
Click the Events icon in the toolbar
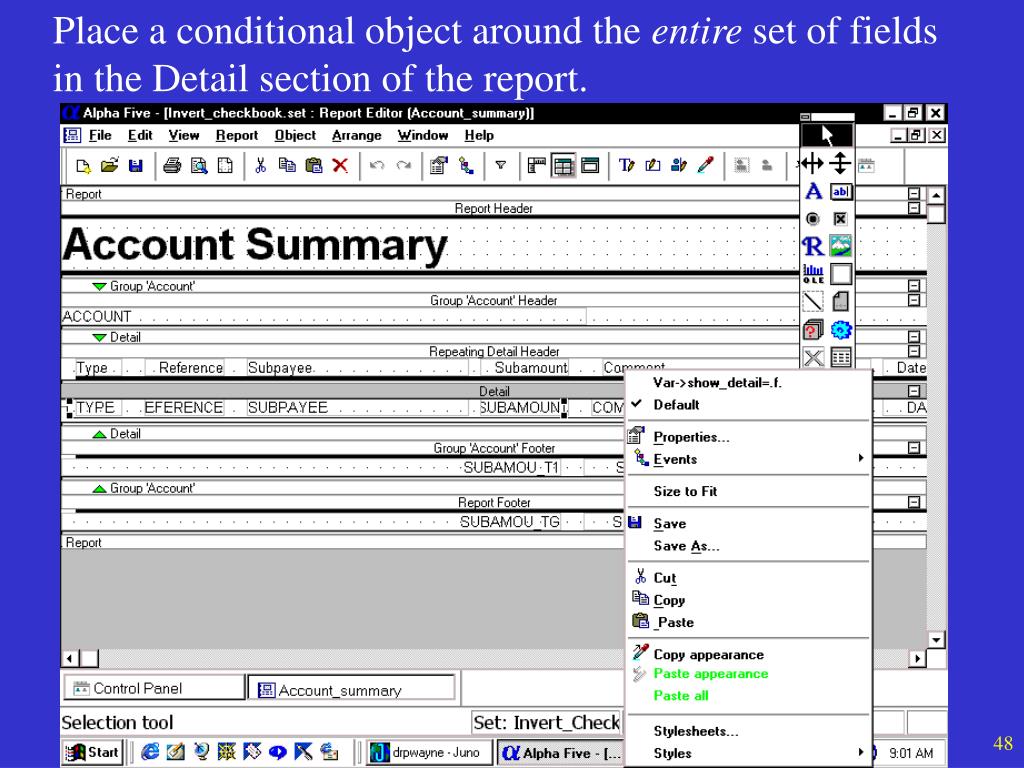[x=466, y=165]
